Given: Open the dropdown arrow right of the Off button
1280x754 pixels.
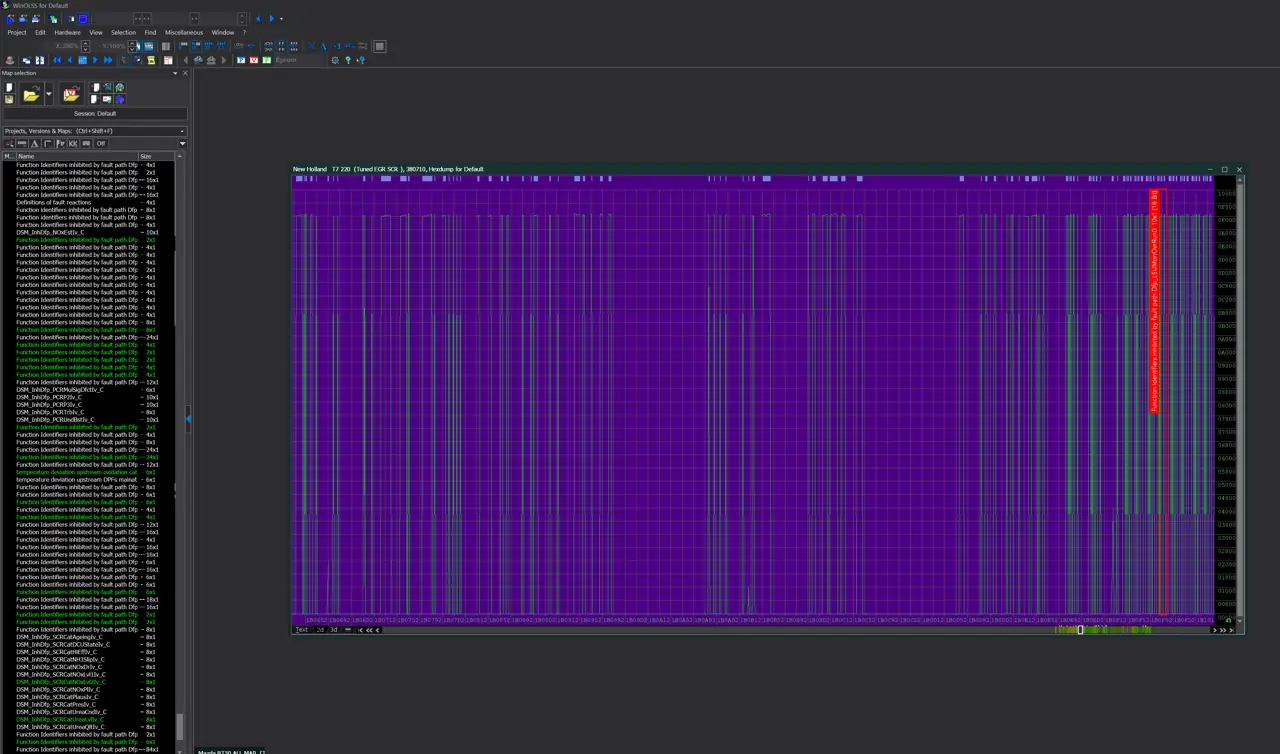Looking at the screenshot, I should click(182, 144).
